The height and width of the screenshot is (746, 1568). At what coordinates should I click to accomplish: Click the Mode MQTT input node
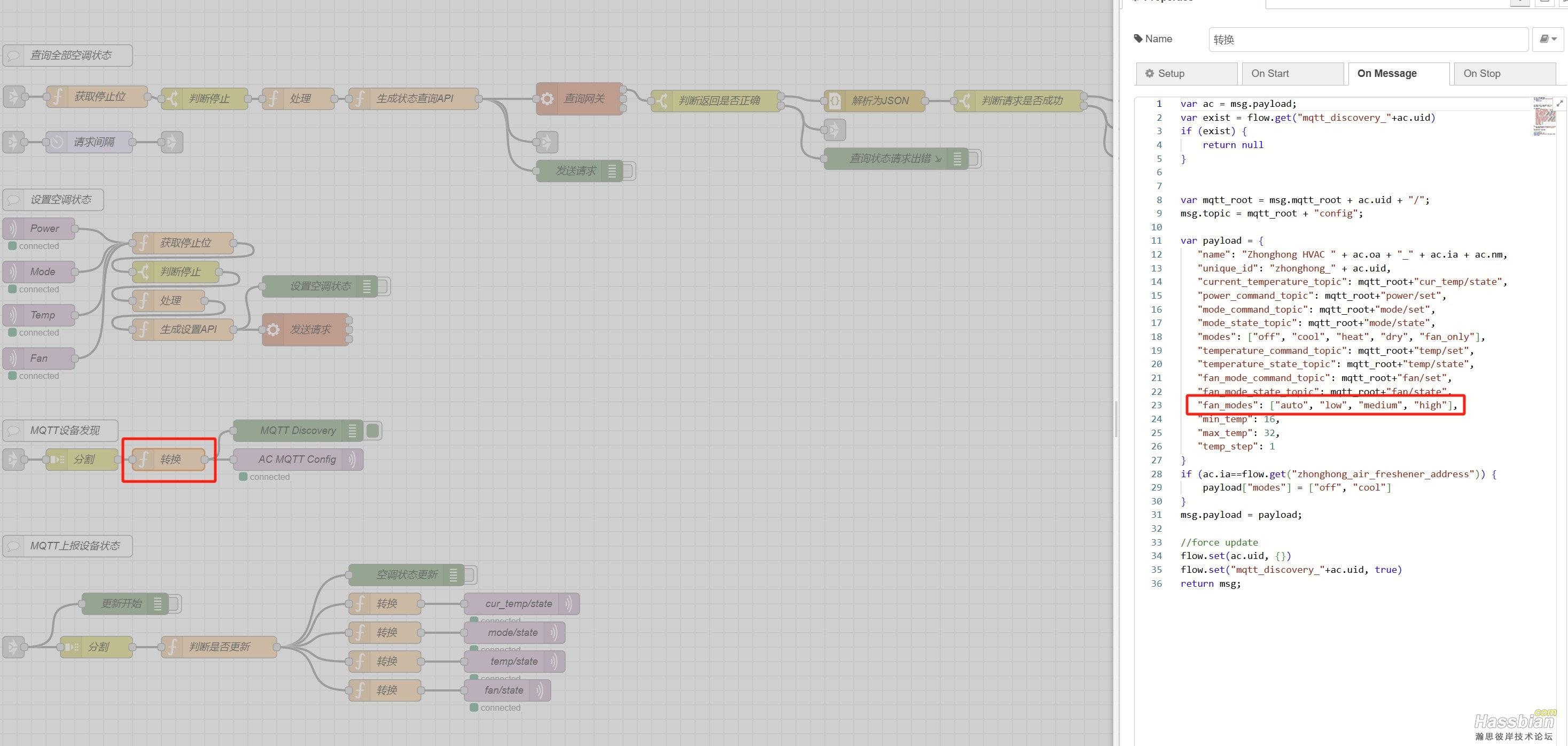point(39,271)
